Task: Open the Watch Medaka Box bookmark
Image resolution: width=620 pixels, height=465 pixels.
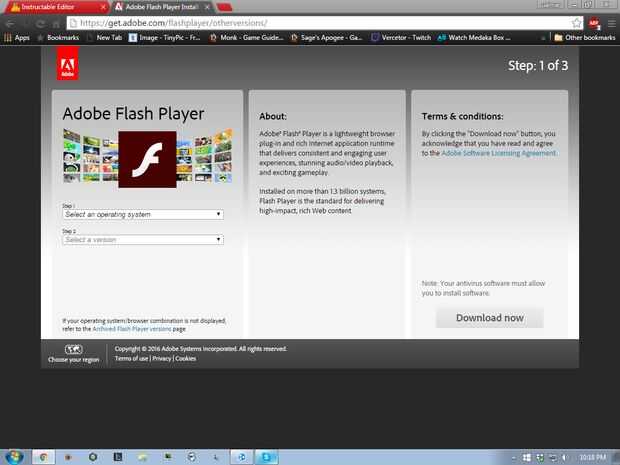Action: pos(474,38)
